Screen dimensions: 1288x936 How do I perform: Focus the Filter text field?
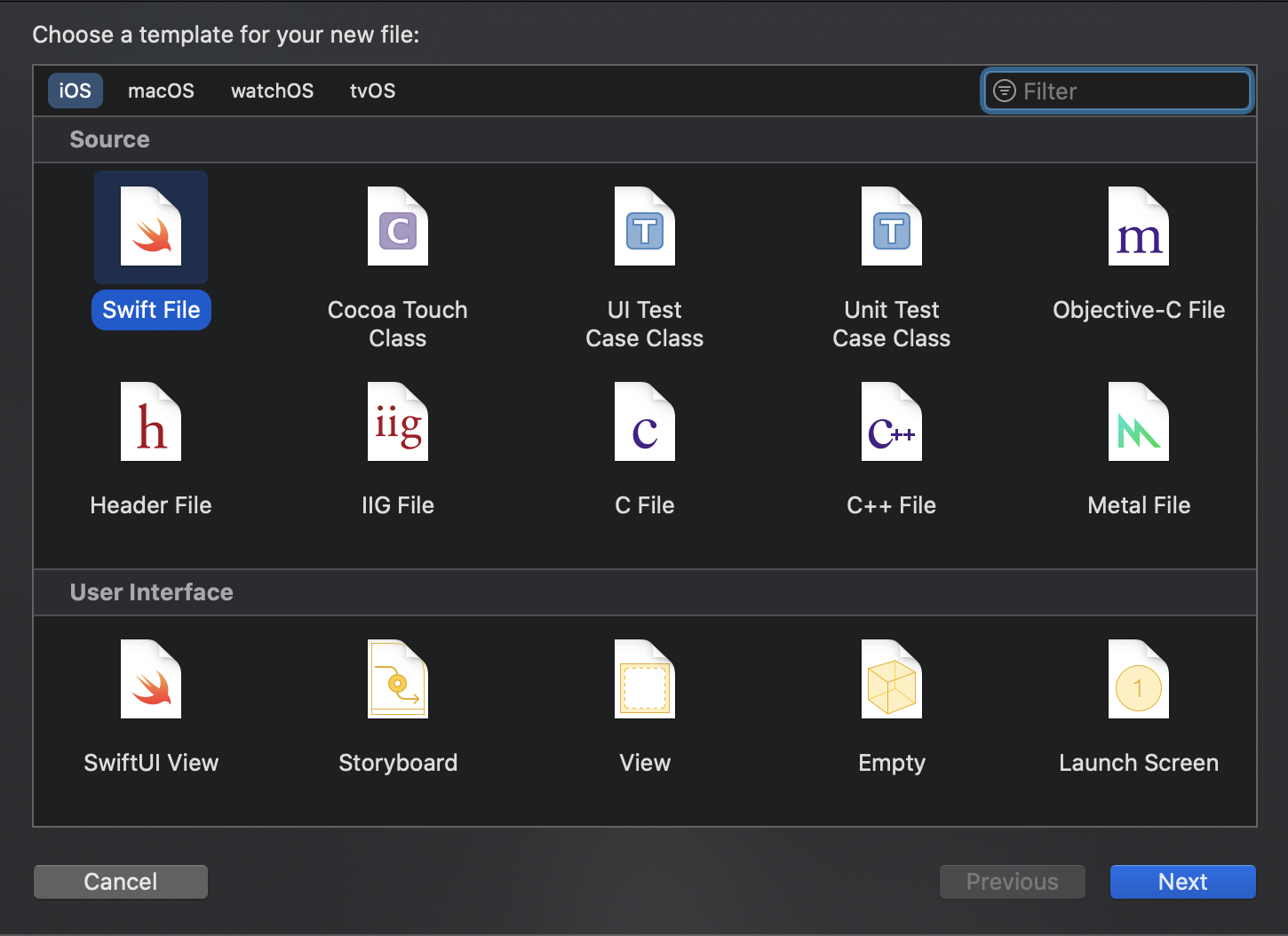1117,91
